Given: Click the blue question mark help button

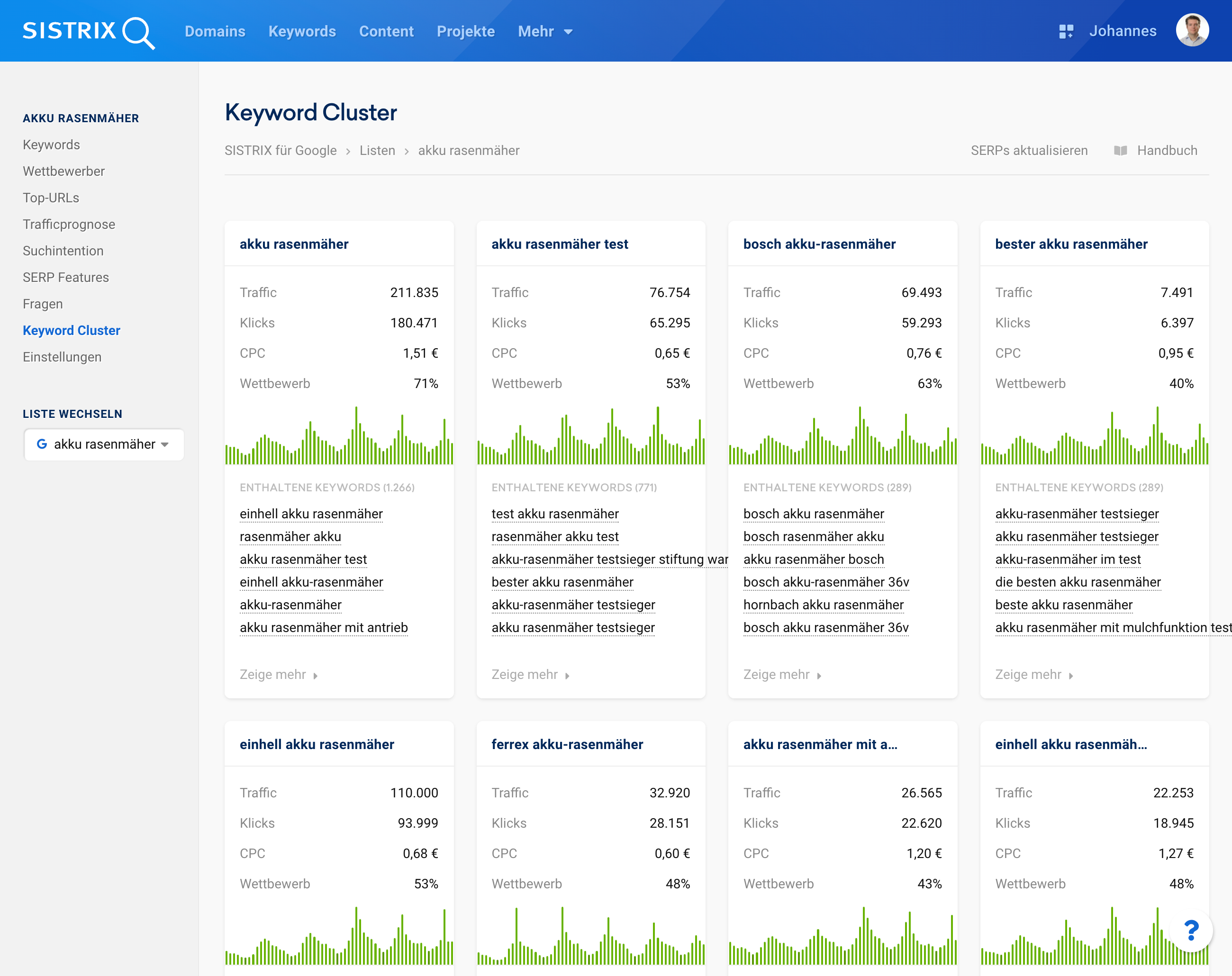Looking at the screenshot, I should coord(1191,931).
